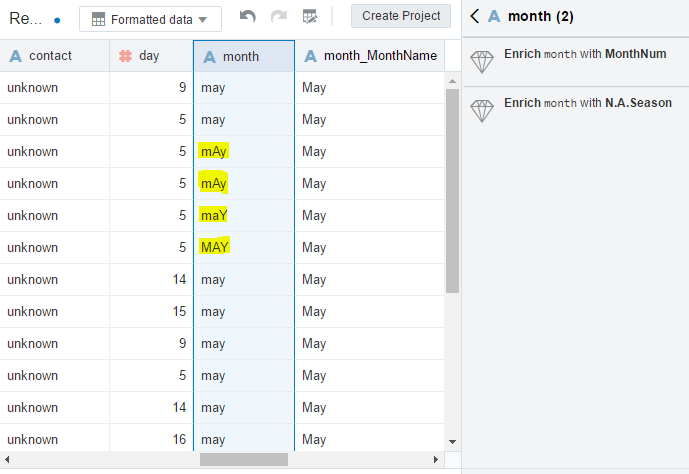Select the month column header
Image resolution: width=689 pixels, height=474 pixels.
click(244, 56)
